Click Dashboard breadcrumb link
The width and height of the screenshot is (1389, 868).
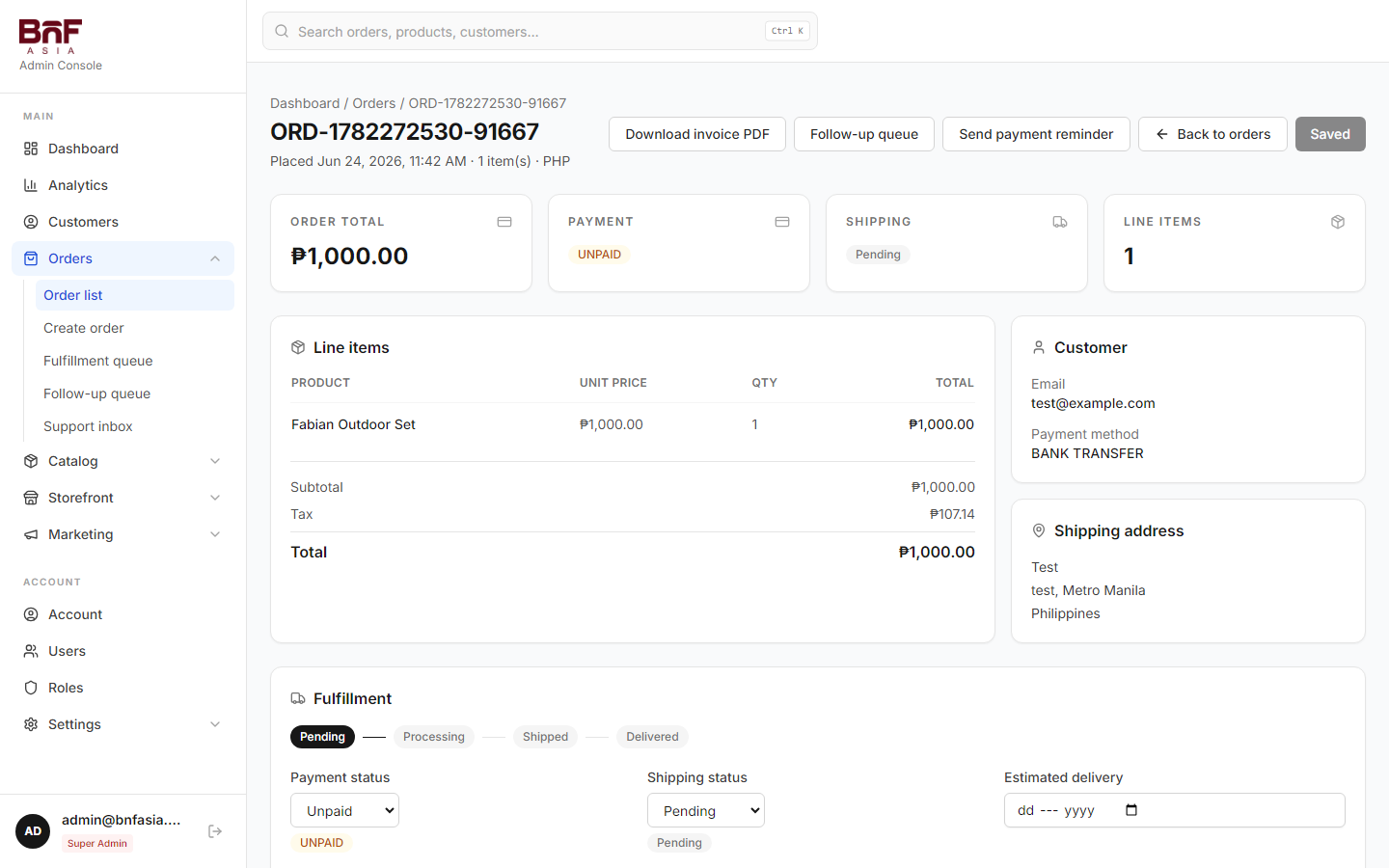pyautogui.click(x=305, y=103)
